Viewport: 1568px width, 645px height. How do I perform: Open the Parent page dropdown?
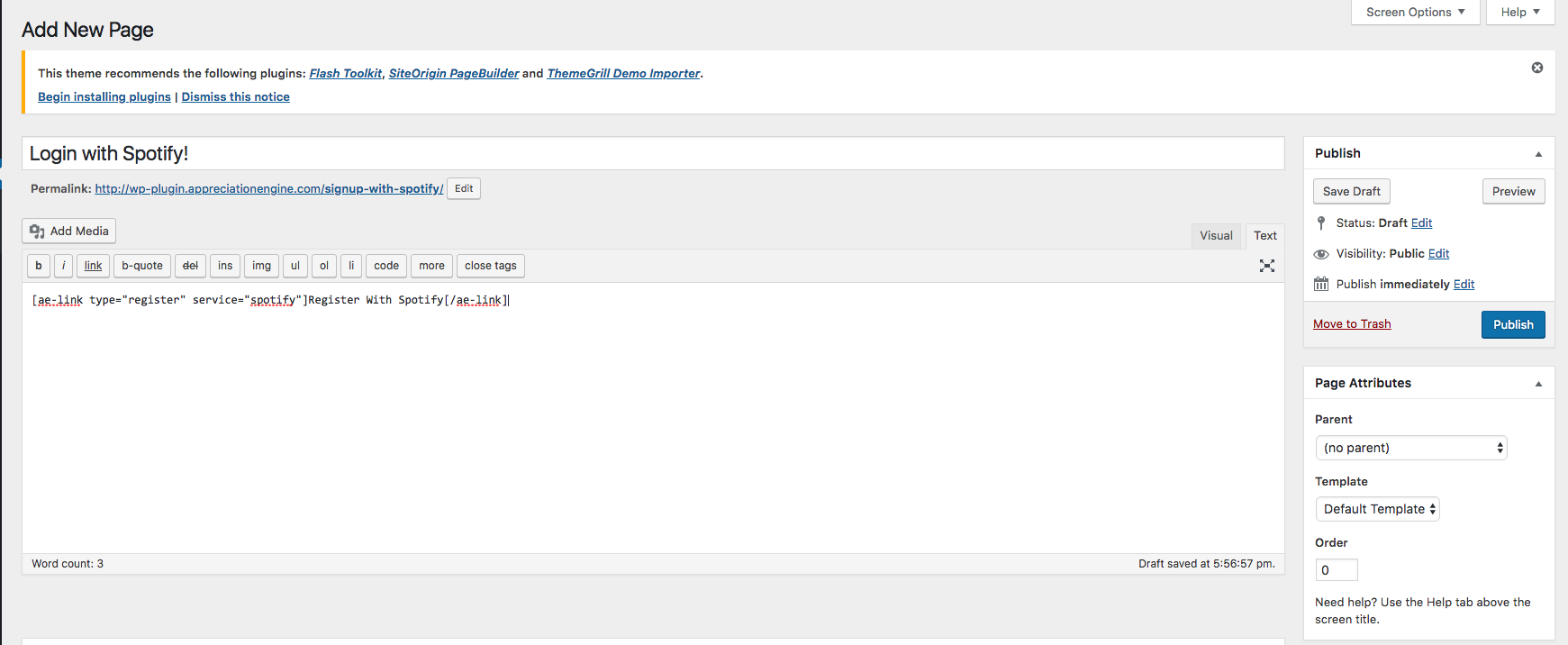tap(1411, 448)
